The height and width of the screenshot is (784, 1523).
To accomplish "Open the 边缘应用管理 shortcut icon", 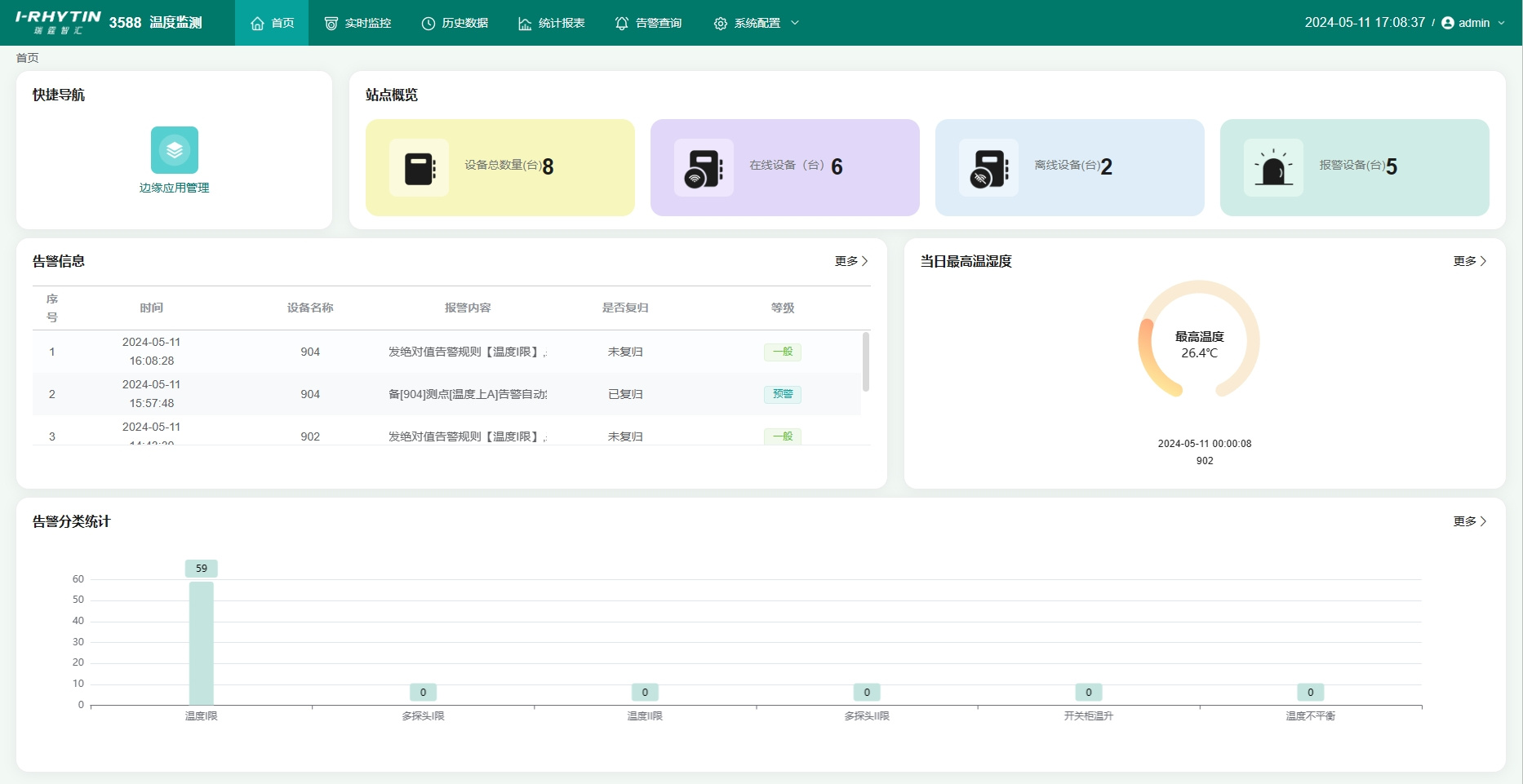I will 174,150.
